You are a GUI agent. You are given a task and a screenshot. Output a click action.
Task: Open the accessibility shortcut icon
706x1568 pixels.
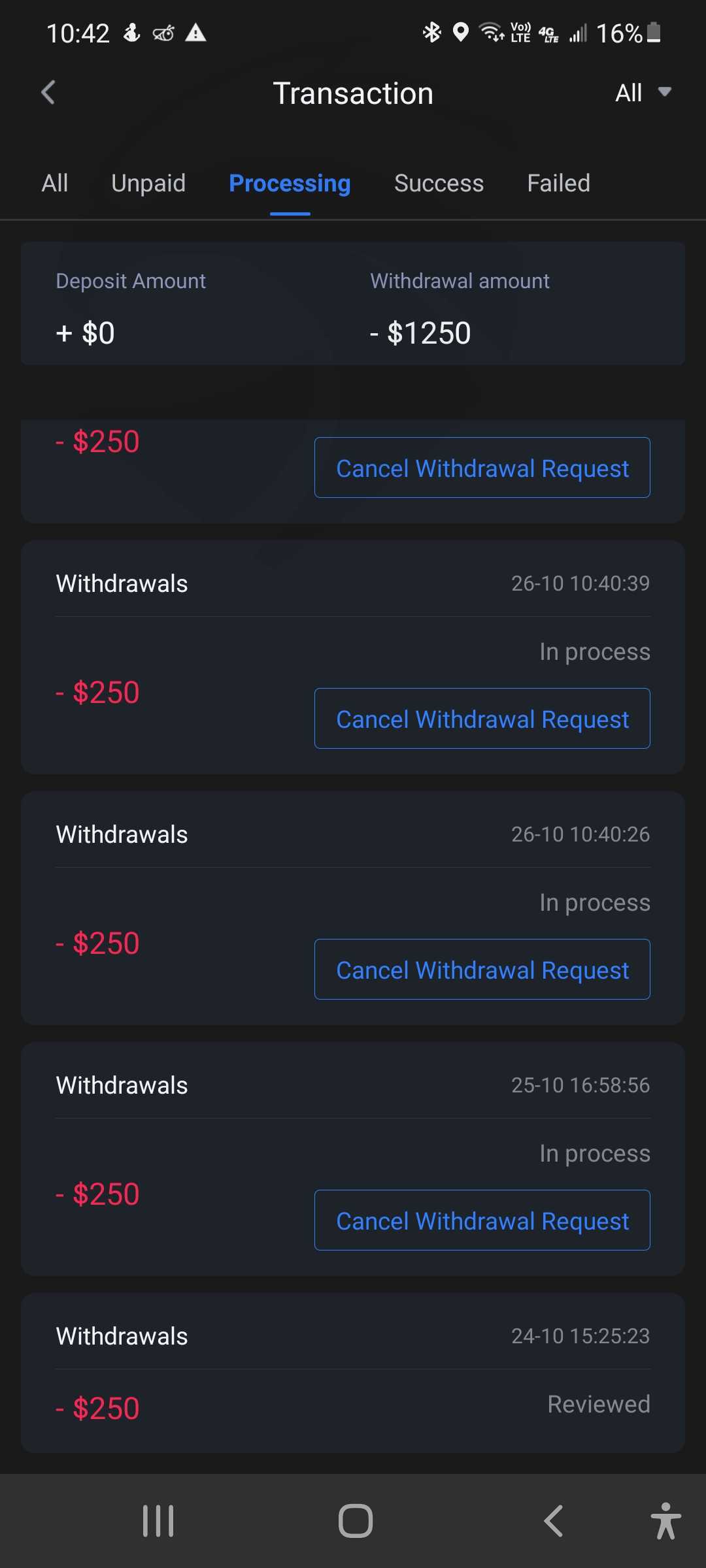(665, 1520)
